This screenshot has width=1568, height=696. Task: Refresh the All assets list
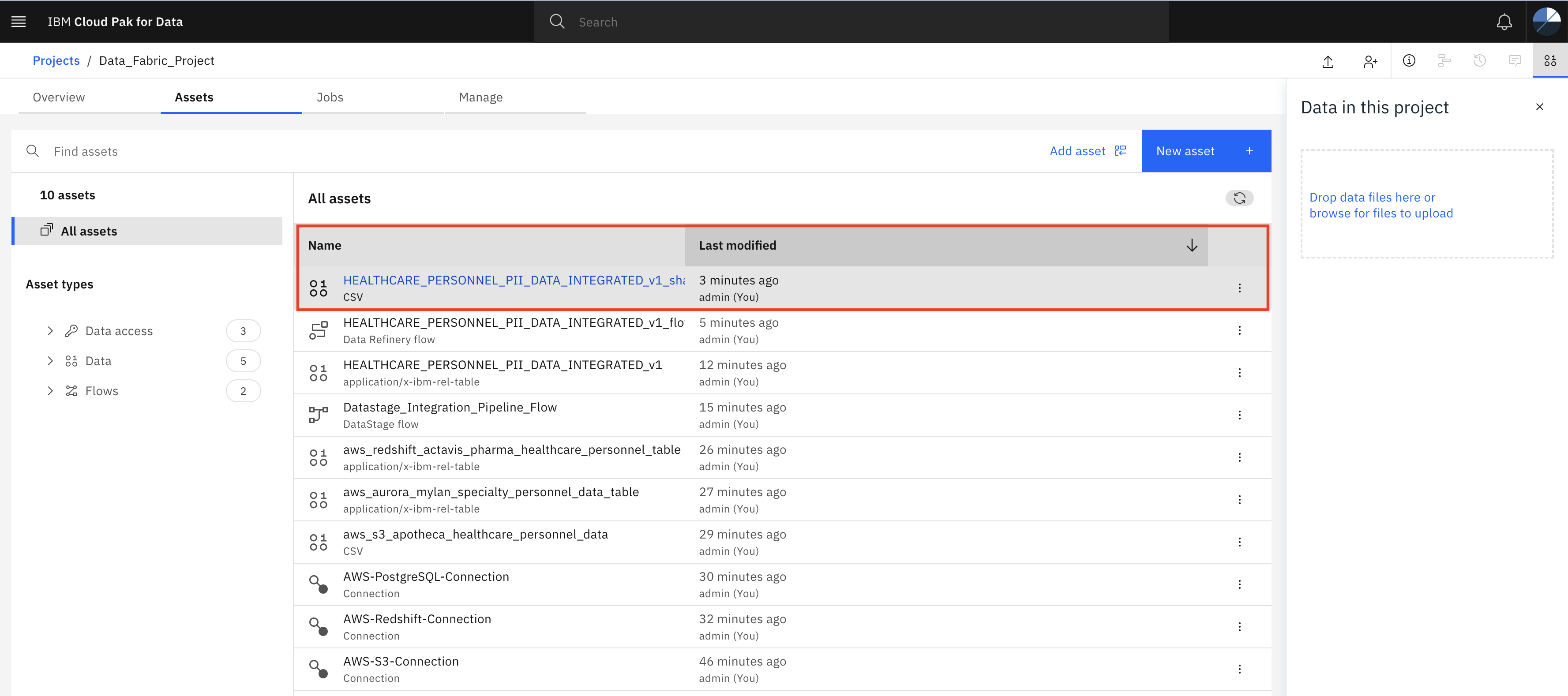[1239, 198]
